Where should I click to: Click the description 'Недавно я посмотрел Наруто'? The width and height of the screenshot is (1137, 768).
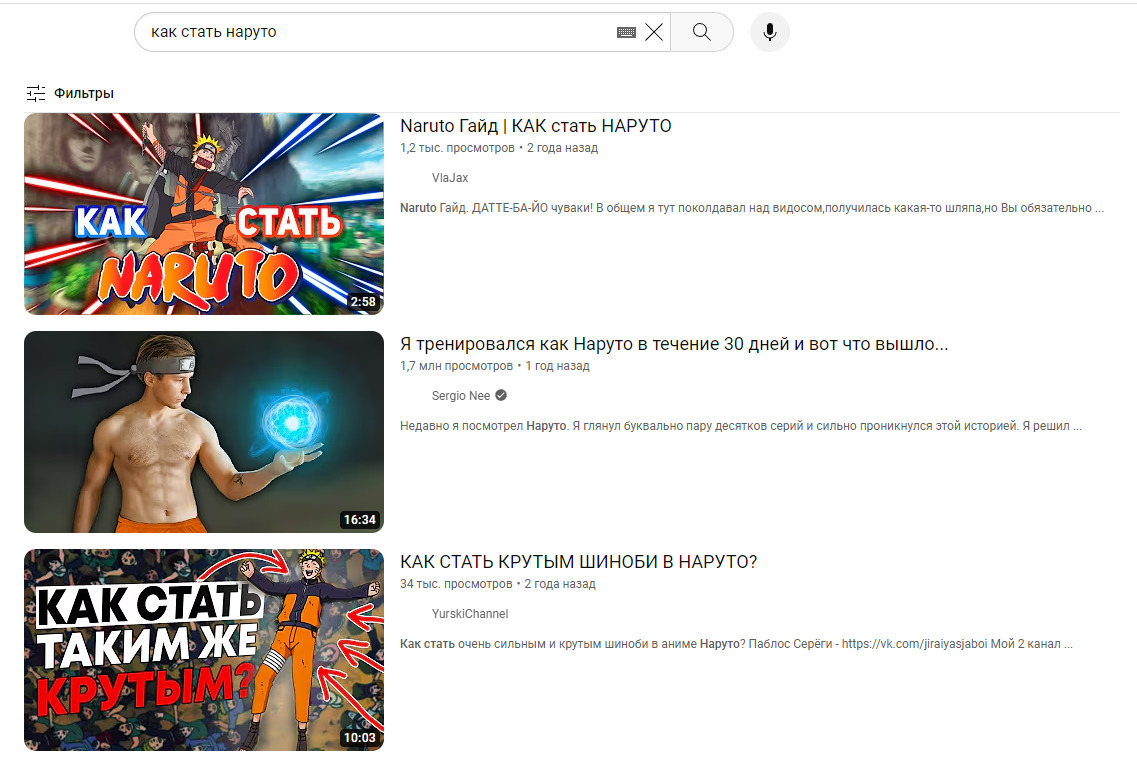(x=740, y=426)
